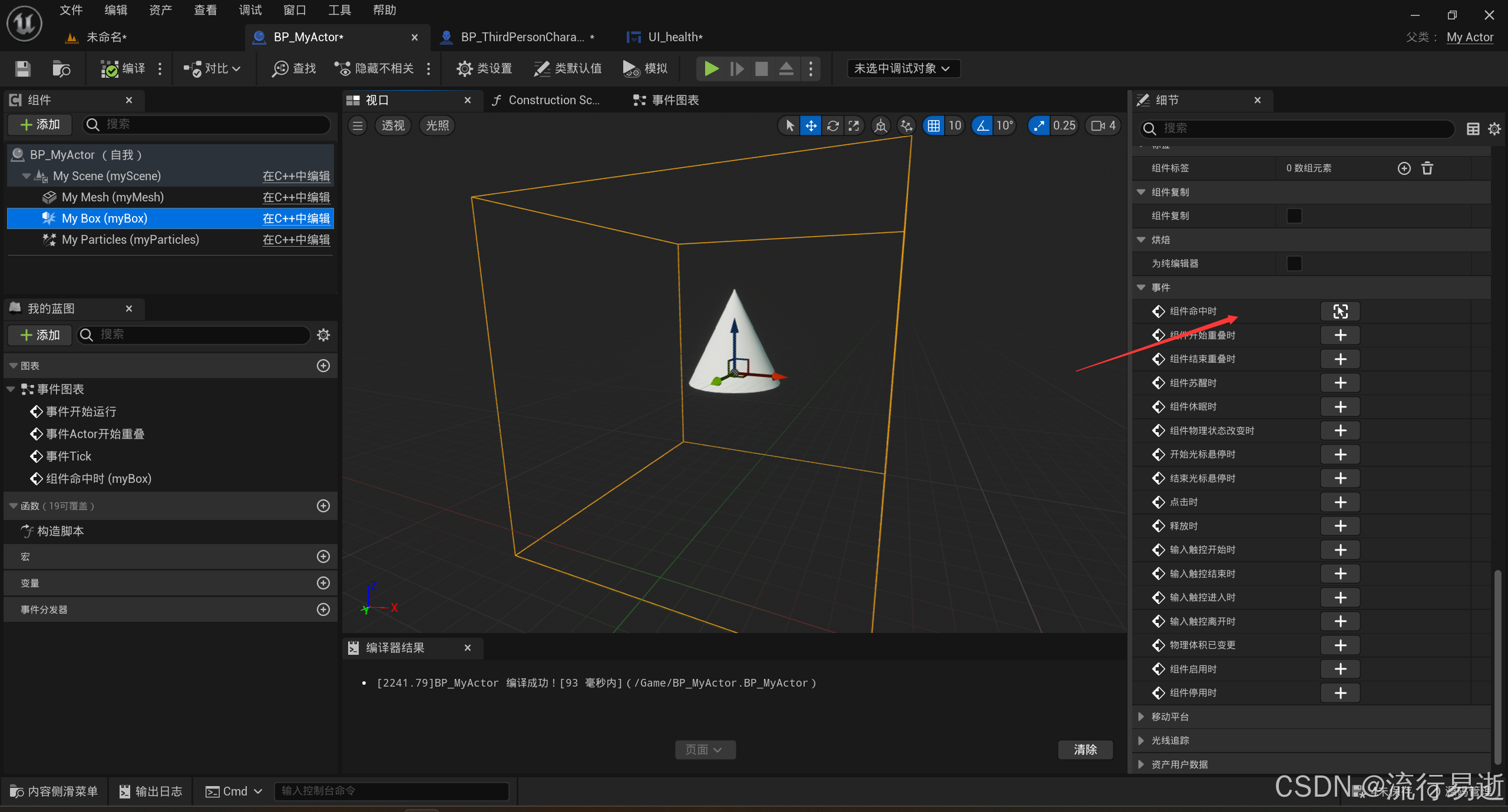Click the 清除 button in compiler results
The height and width of the screenshot is (812, 1508).
click(1085, 750)
